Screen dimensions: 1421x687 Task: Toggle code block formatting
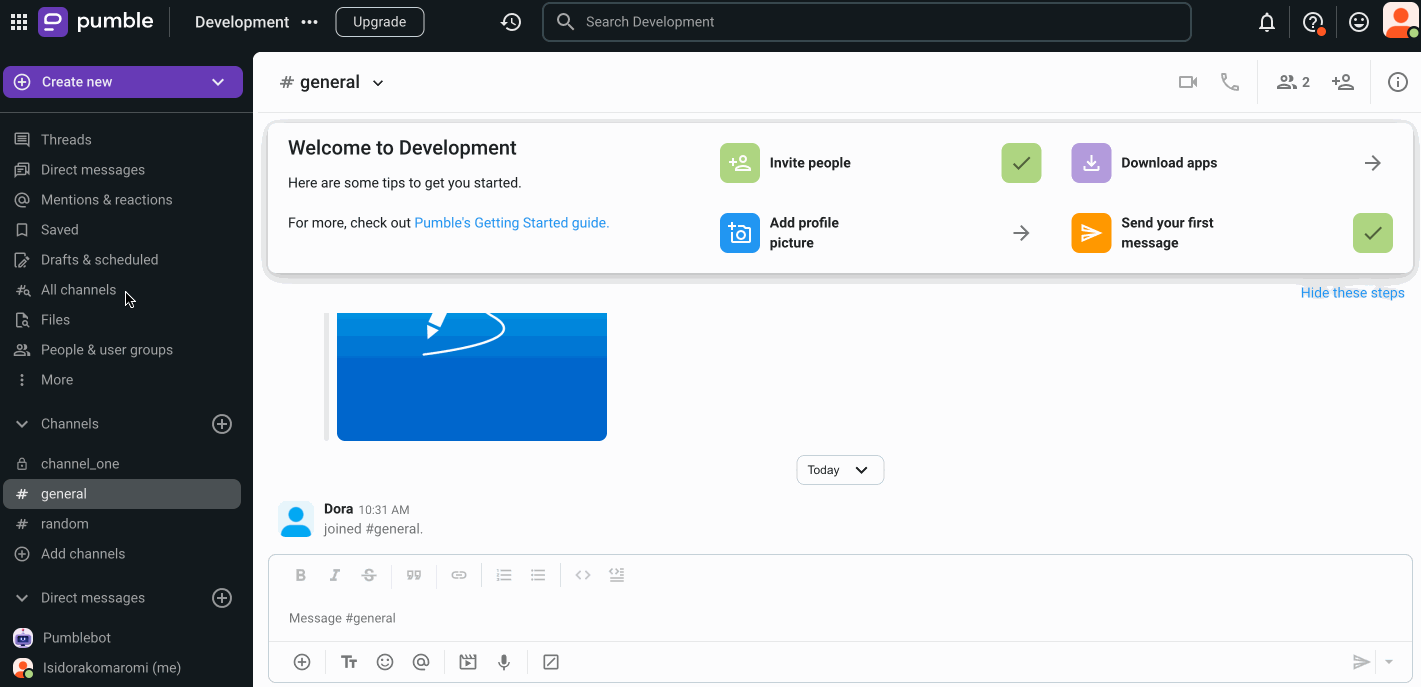pos(617,575)
